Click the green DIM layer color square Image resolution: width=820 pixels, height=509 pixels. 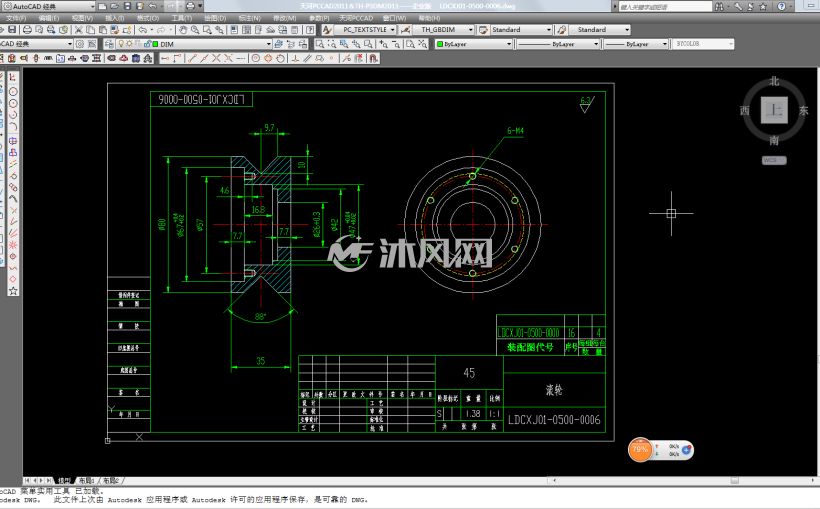pyautogui.click(x=154, y=44)
